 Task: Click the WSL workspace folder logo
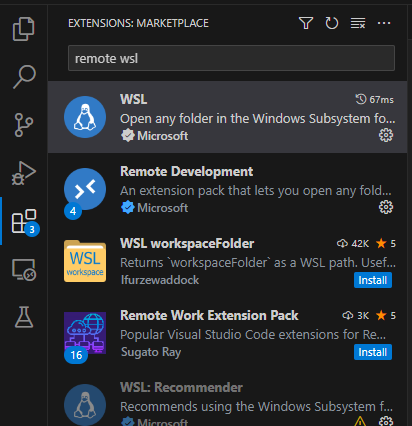coord(85,261)
